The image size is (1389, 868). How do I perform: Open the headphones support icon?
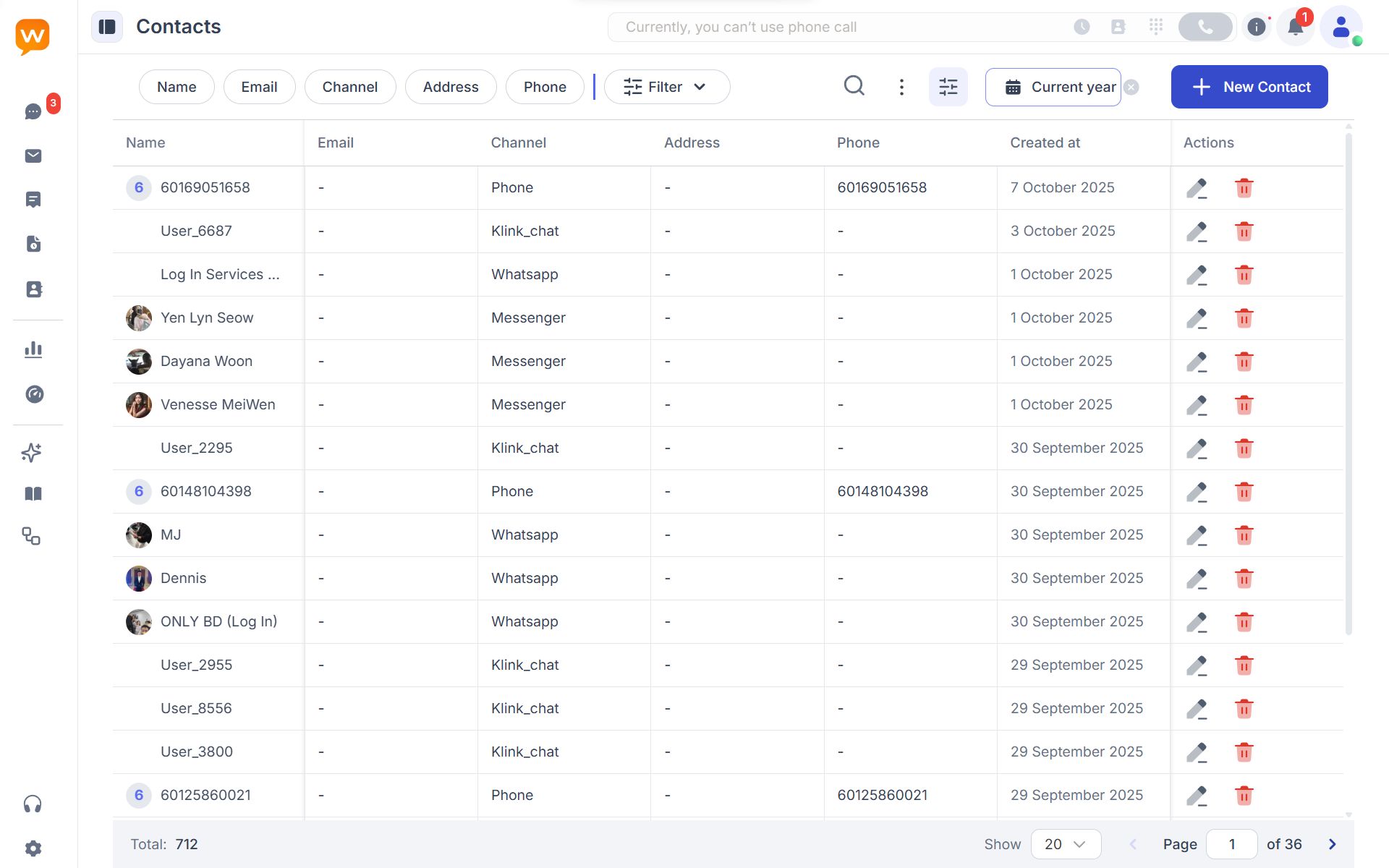pyautogui.click(x=33, y=804)
